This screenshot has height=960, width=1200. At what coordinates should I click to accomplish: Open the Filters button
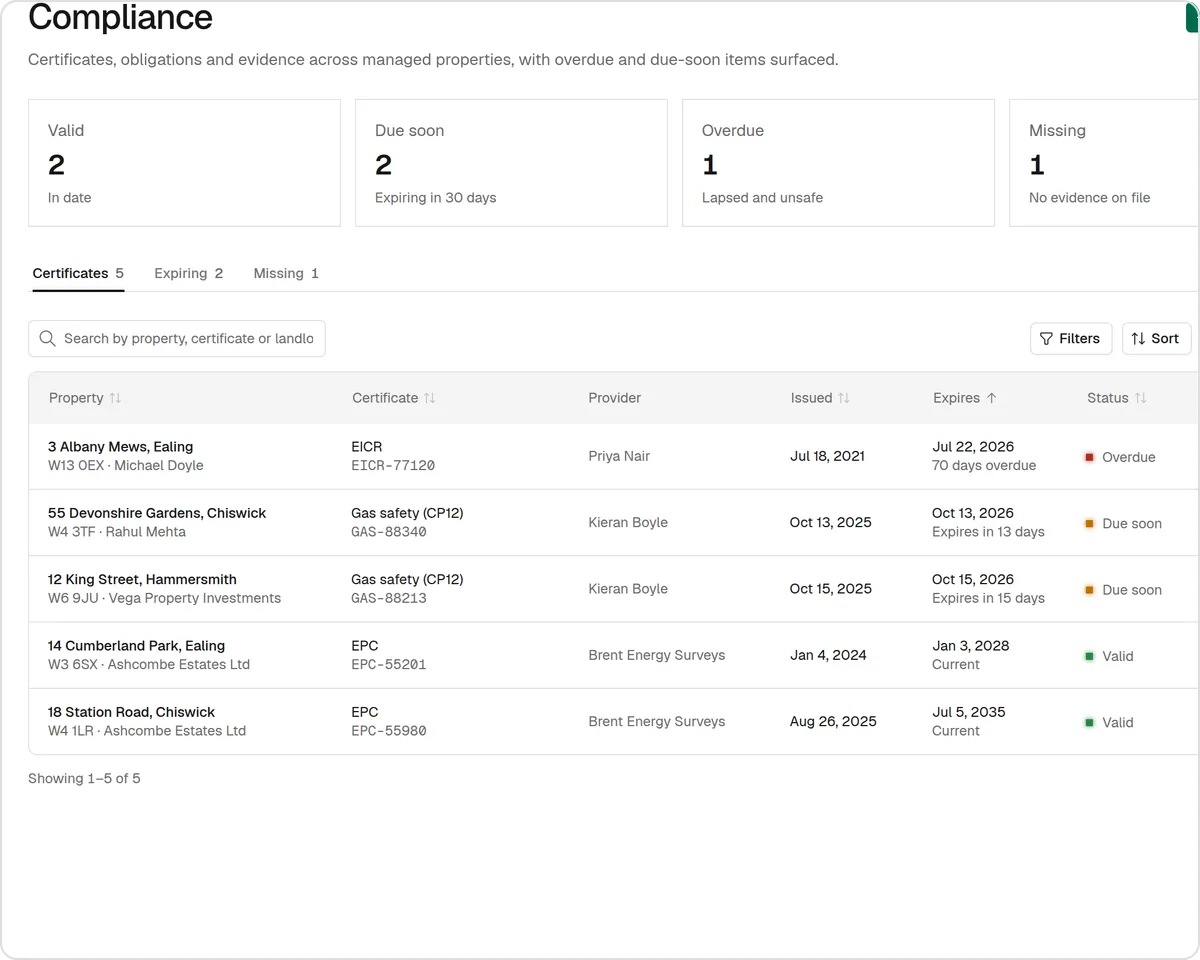(1071, 339)
